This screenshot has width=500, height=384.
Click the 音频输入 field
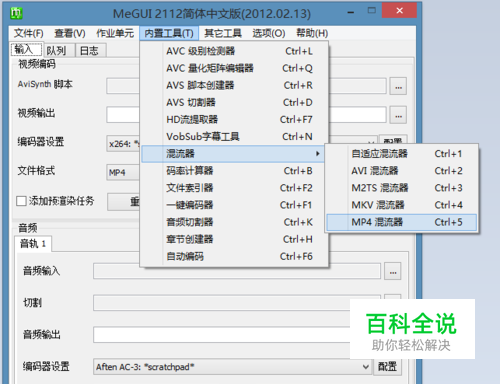click(x=237, y=271)
